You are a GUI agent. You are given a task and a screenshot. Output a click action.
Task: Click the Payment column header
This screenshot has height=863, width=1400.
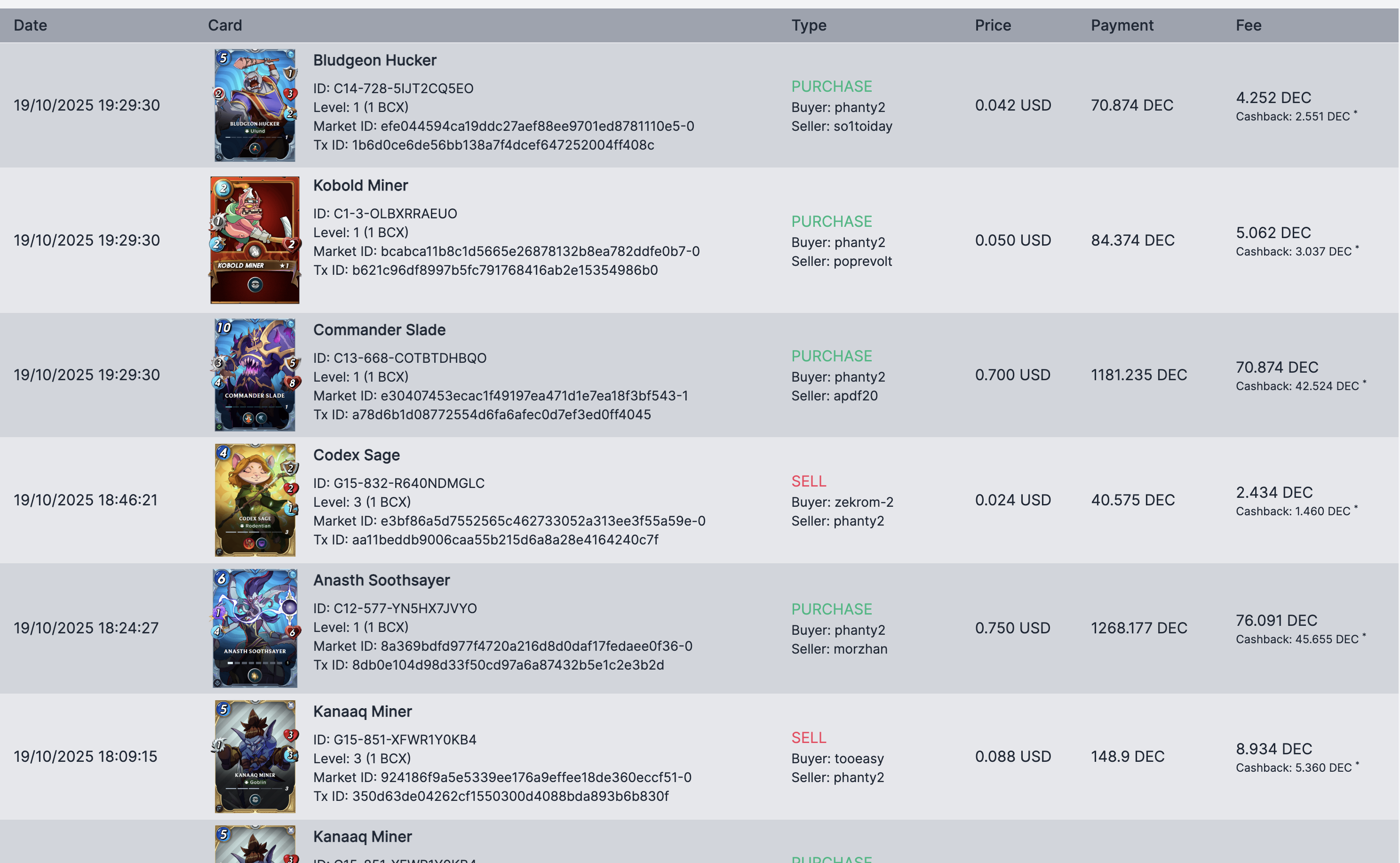1122,25
